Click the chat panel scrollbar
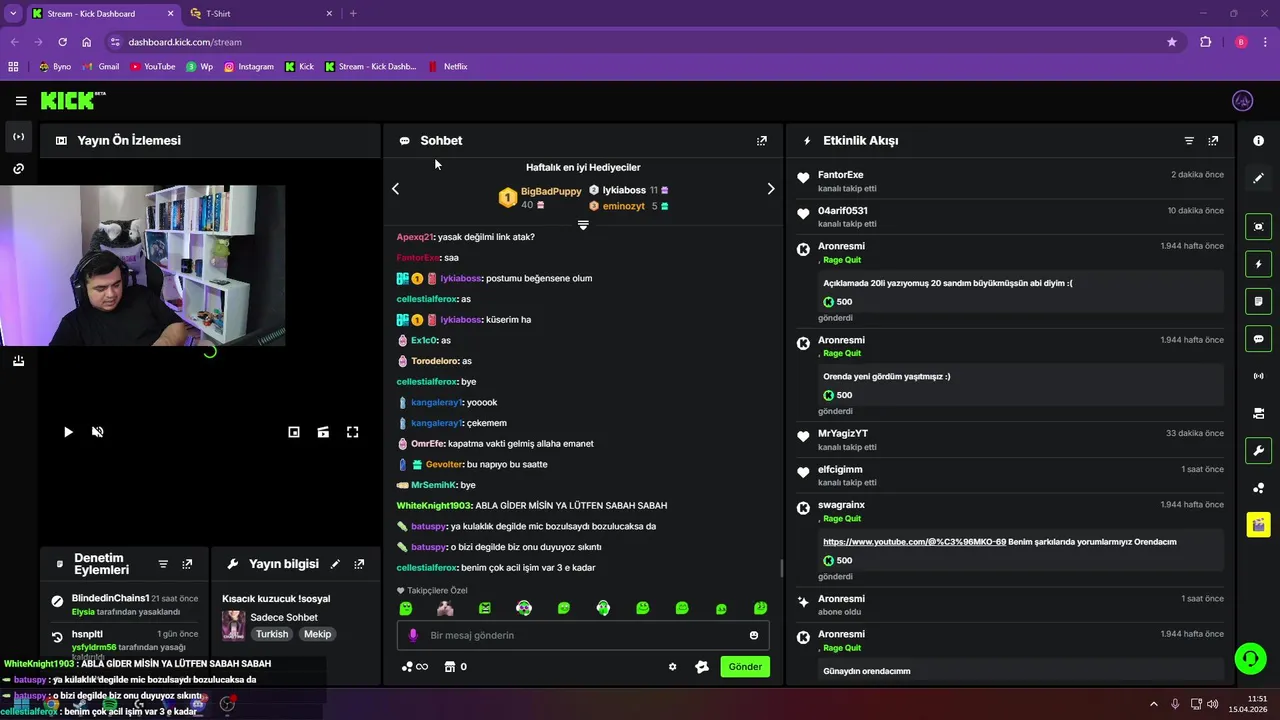The height and width of the screenshot is (720, 1280). pos(781,568)
